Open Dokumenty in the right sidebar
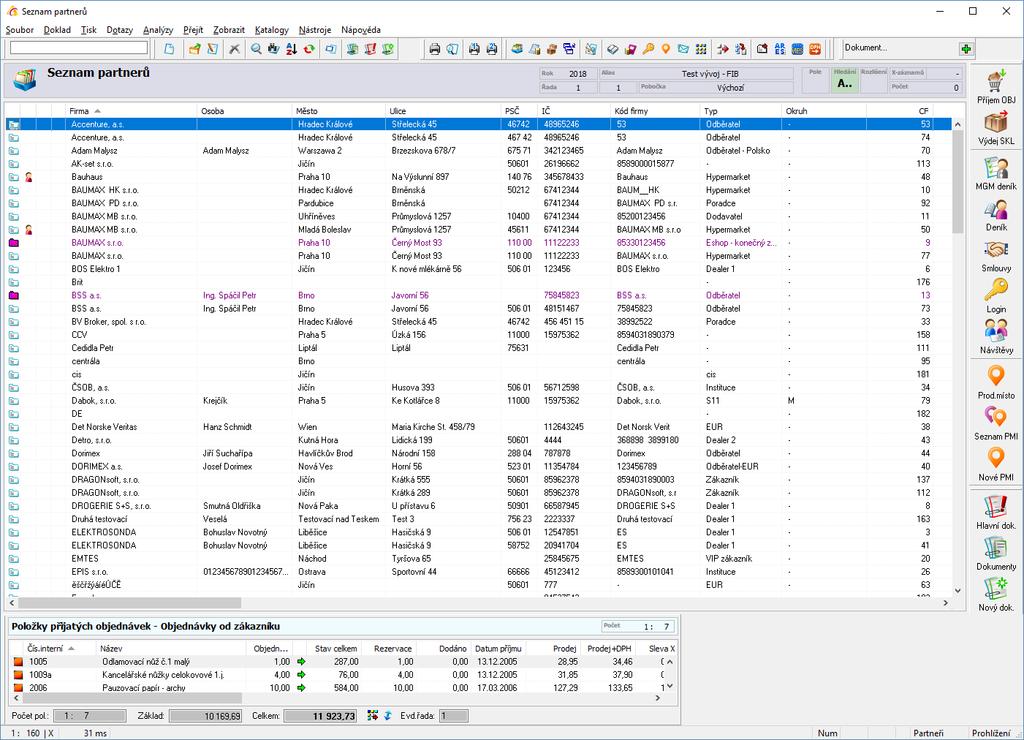The width and height of the screenshot is (1024, 740). click(996, 553)
